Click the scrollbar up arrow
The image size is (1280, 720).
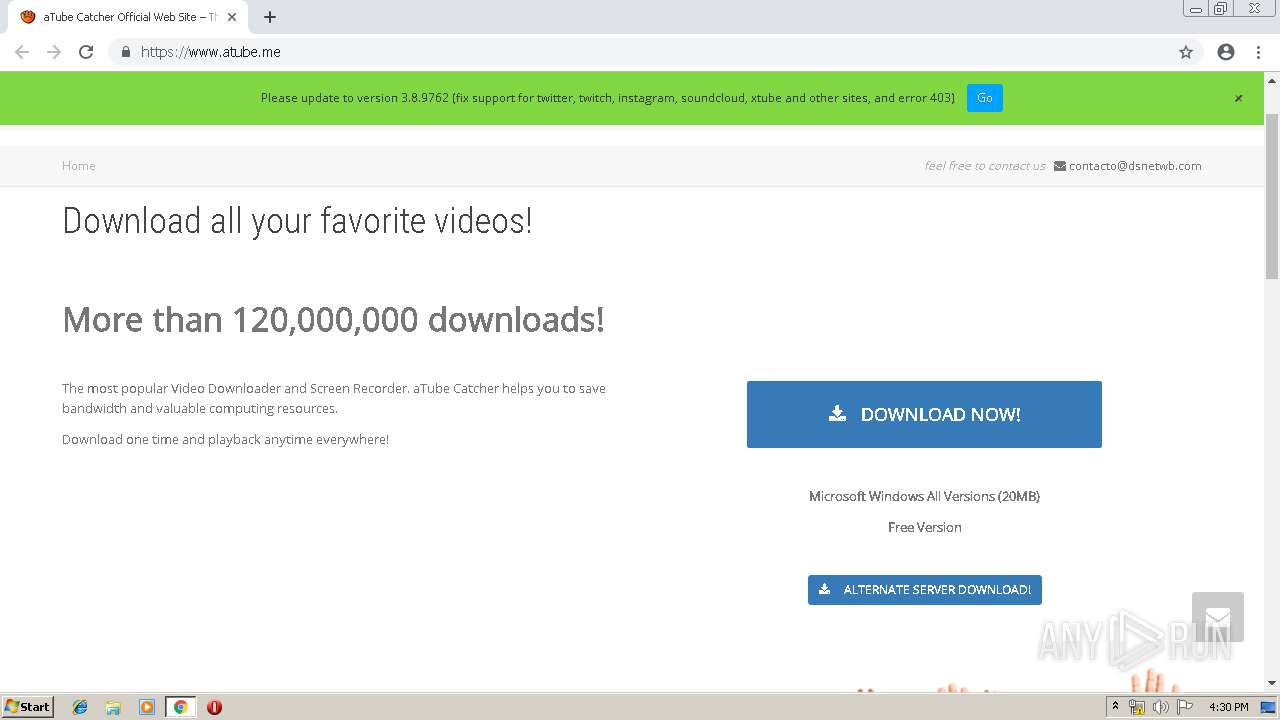(x=1272, y=80)
